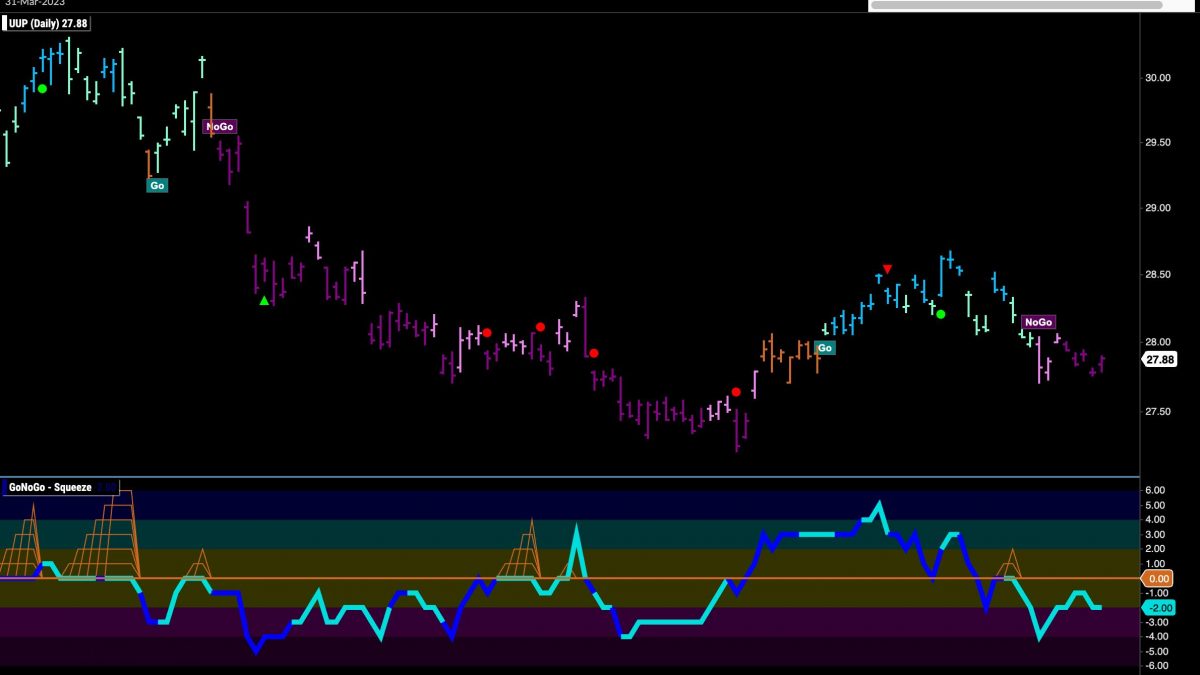The height and width of the screenshot is (675, 1200).
Task: Click the red dot beneath the tall pink bar
Action: (x=593, y=353)
